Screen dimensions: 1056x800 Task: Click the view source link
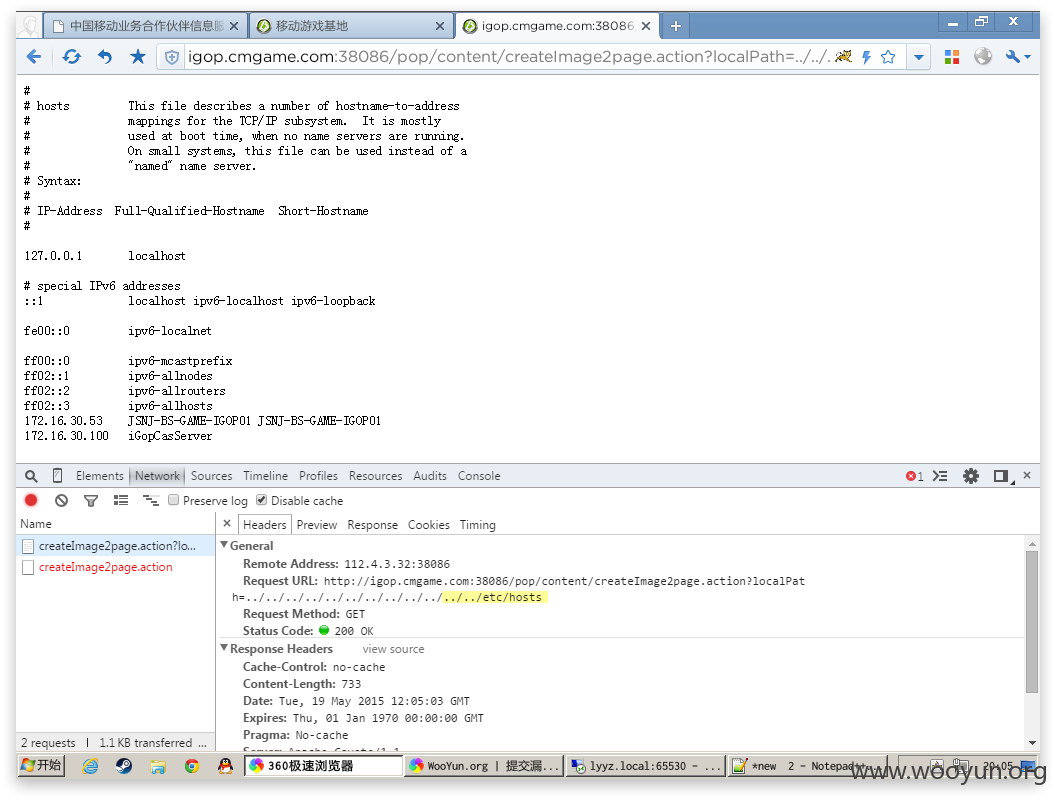point(393,649)
